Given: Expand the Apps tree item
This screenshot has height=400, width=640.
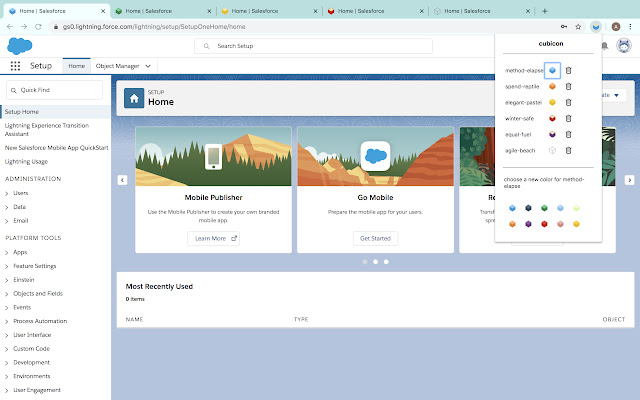Looking at the screenshot, I should click(x=7, y=253).
